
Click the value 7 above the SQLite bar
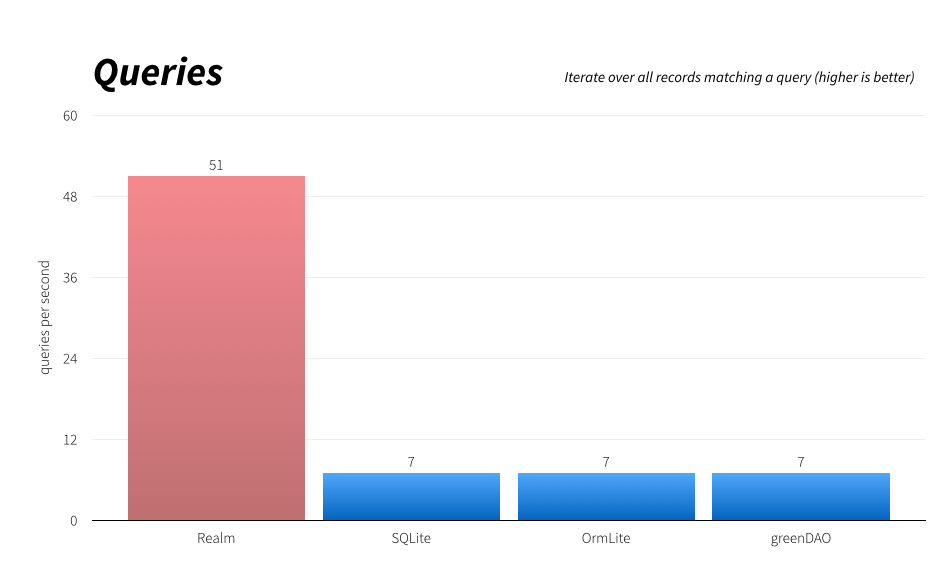point(411,462)
